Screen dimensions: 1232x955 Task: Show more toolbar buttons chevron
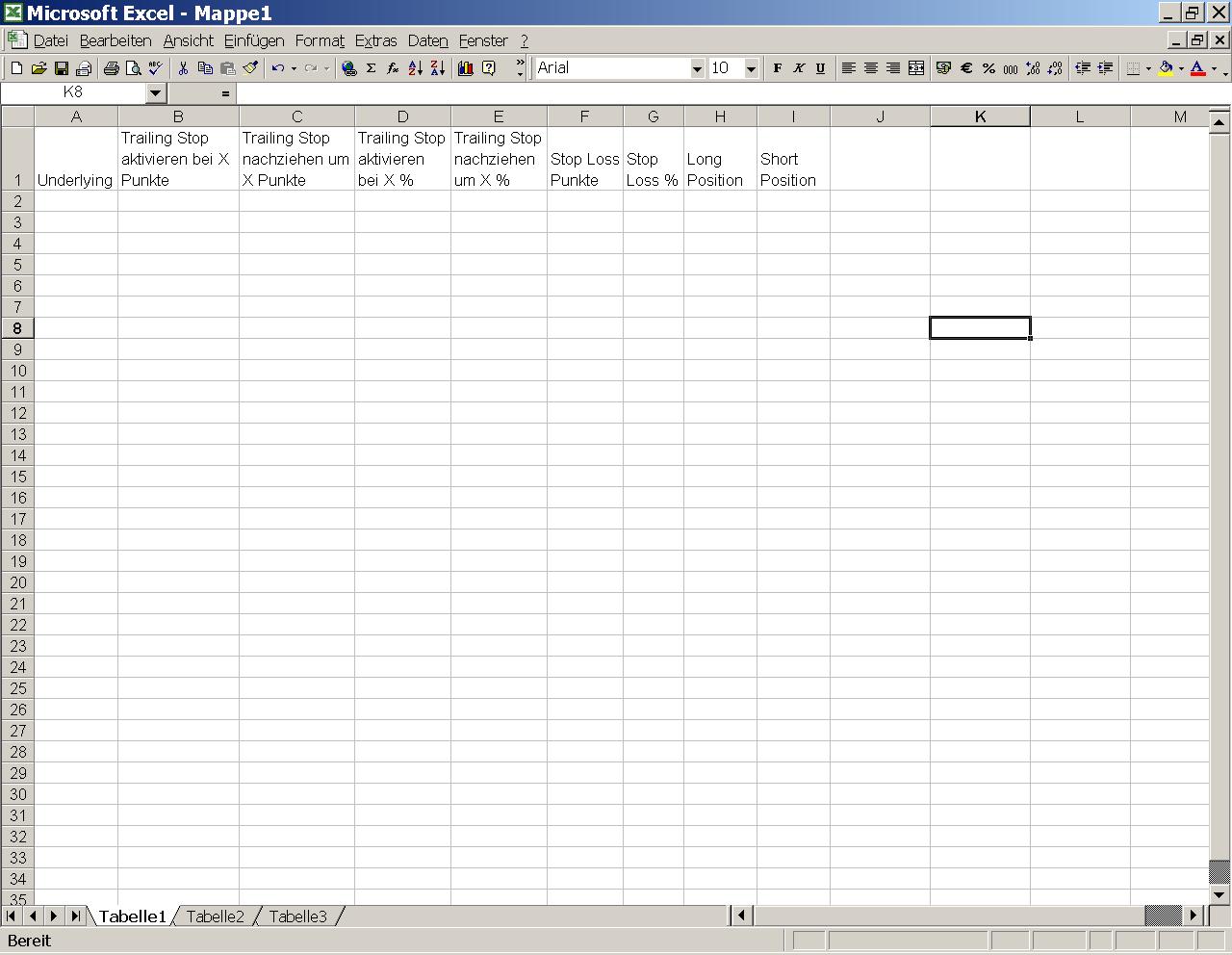(x=521, y=68)
